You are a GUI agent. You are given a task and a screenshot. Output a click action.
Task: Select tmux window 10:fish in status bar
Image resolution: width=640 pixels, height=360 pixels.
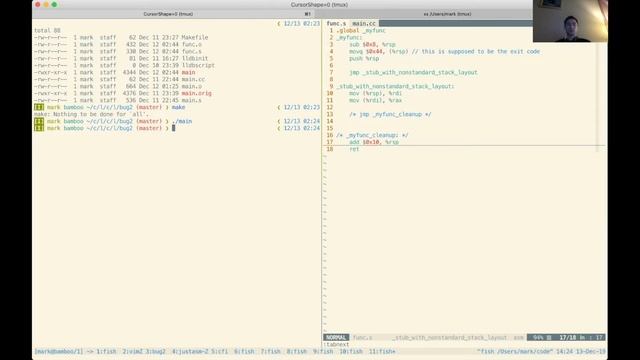[351, 351]
